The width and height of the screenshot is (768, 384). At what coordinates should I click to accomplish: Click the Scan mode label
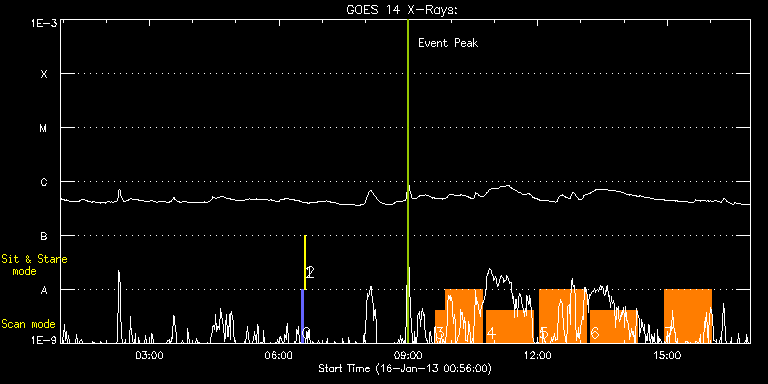28,324
